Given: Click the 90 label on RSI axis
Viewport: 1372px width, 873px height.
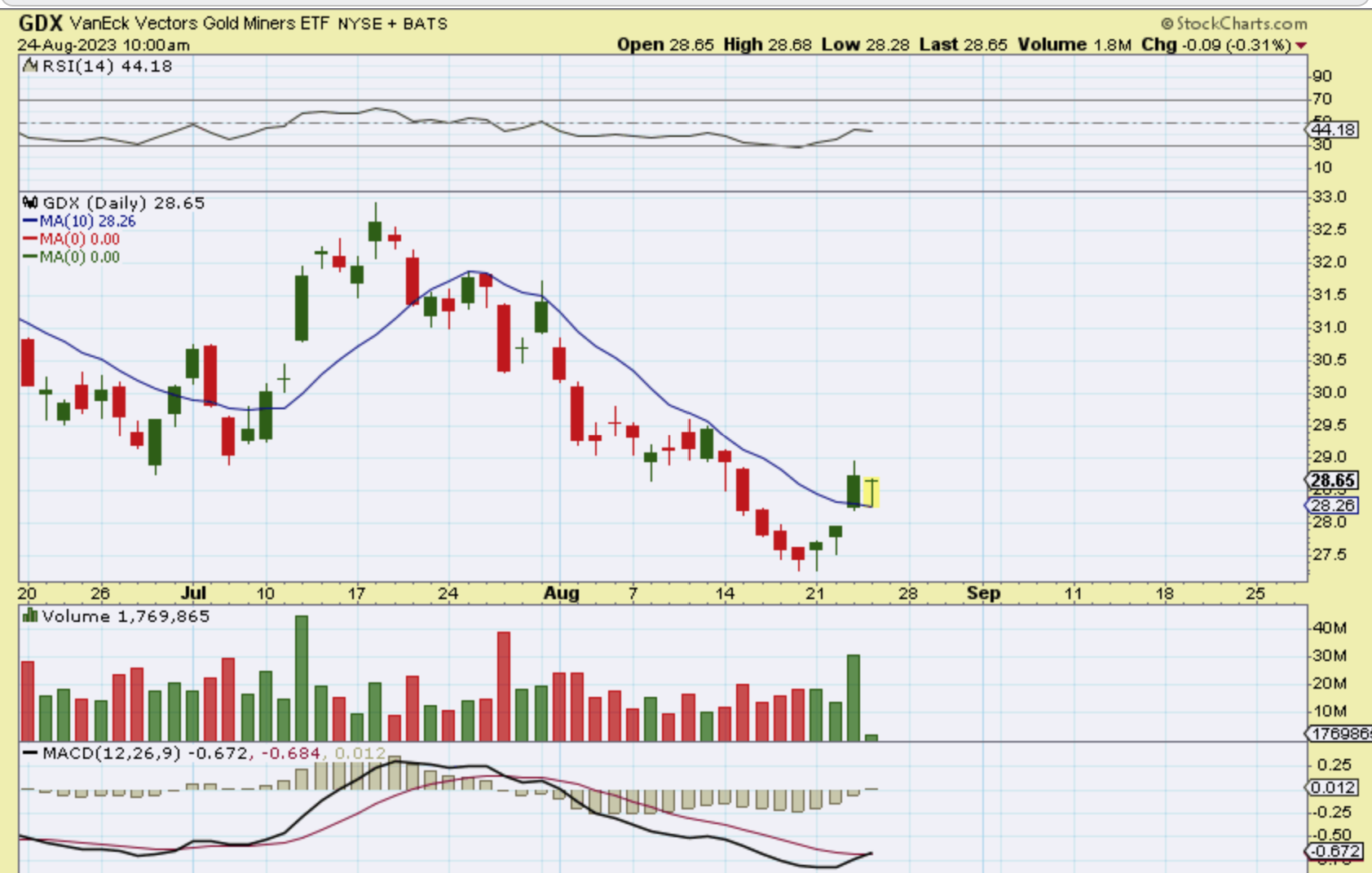Looking at the screenshot, I should (1322, 77).
